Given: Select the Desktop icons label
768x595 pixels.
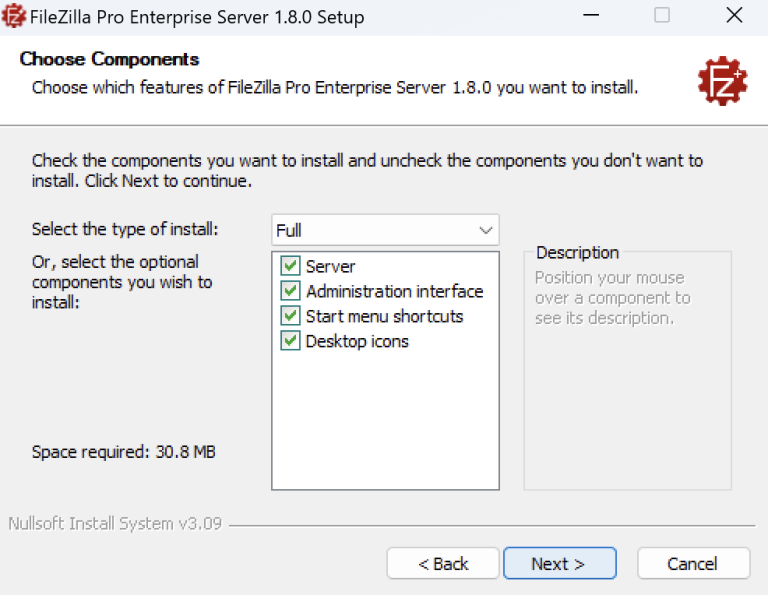Looking at the screenshot, I should (357, 341).
